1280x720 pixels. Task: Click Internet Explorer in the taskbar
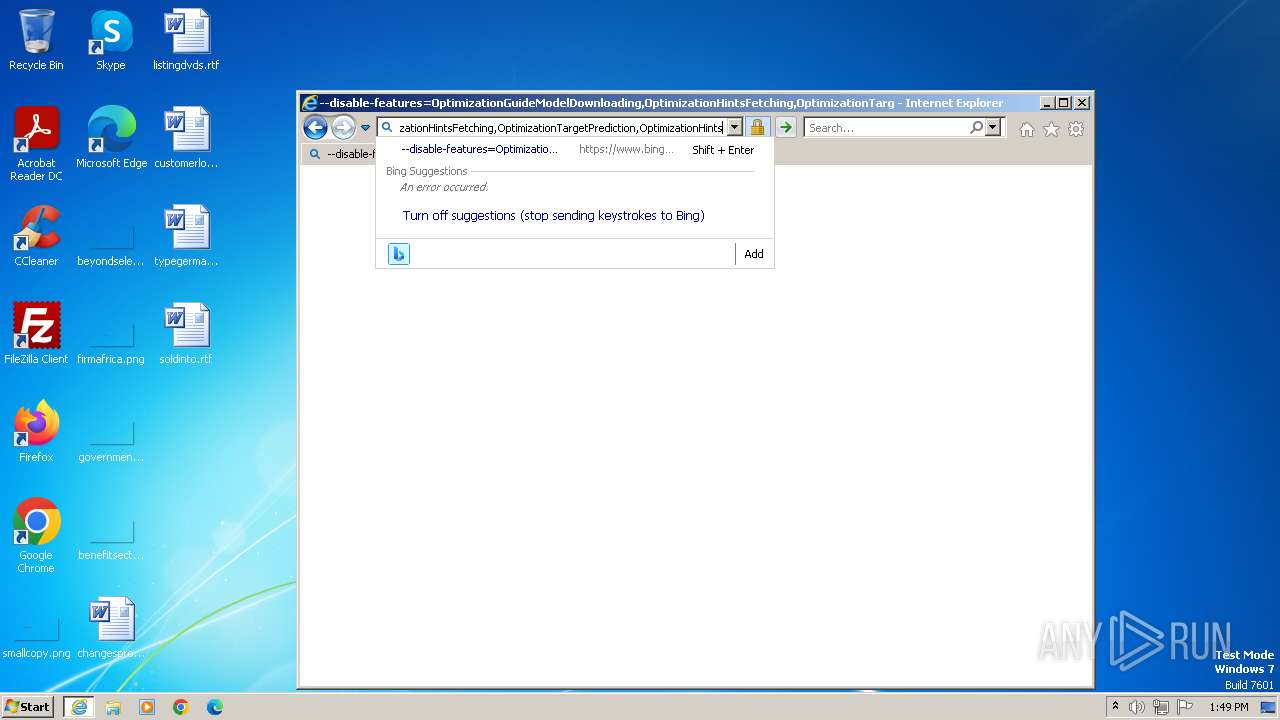[79, 707]
